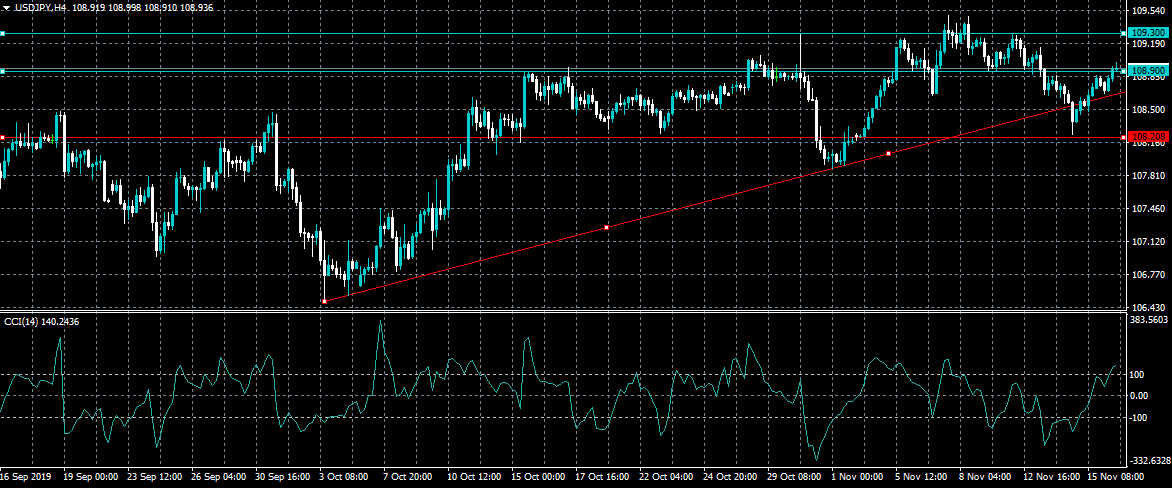This screenshot has height=488, width=1172.
Task: Click the 29 Oct 08:00 time label
Action: (x=797, y=476)
